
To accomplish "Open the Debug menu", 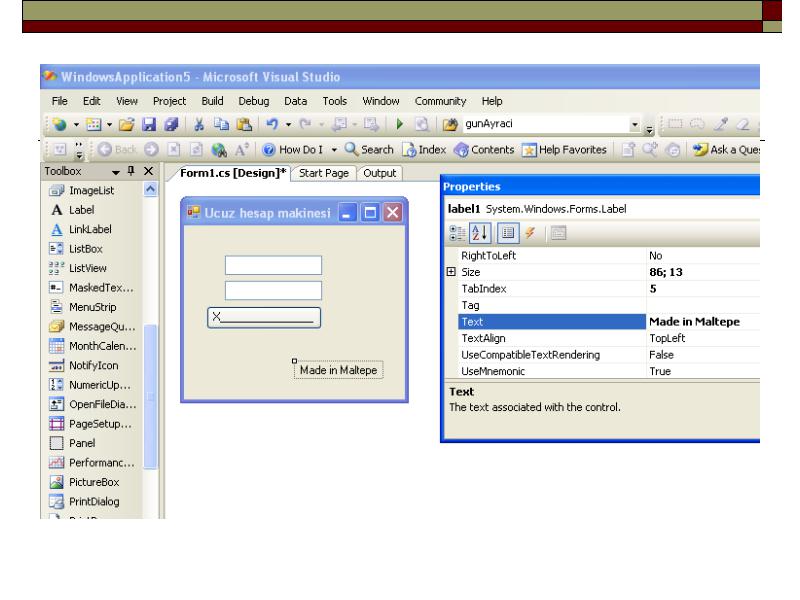I will (x=254, y=101).
